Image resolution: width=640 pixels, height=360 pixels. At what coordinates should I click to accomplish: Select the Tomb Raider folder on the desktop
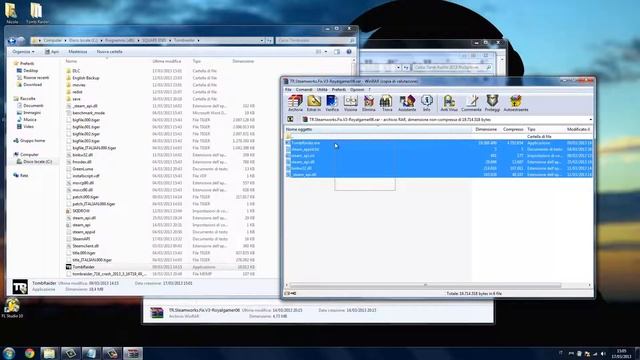click(37, 13)
